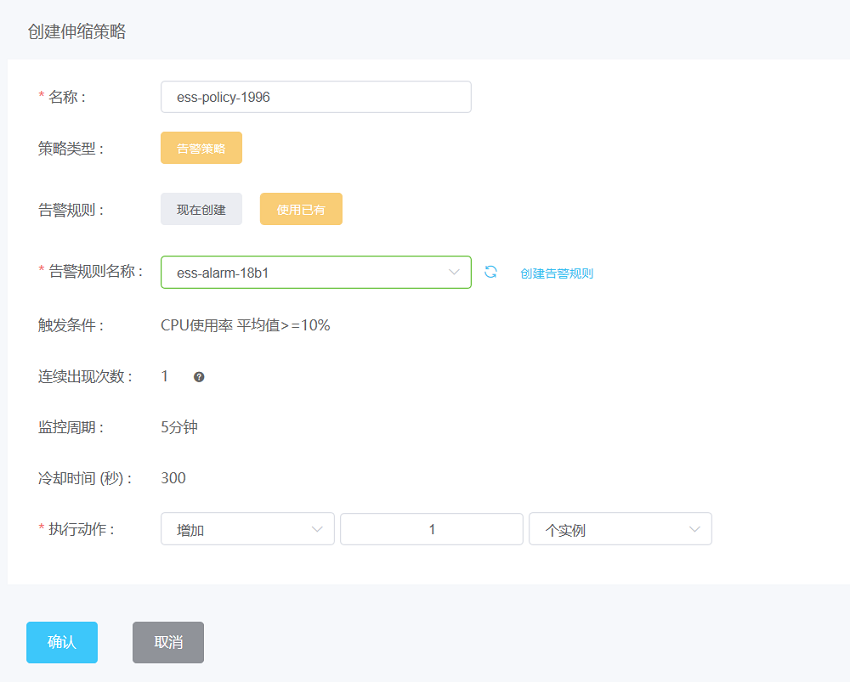The width and height of the screenshot is (850, 682).
Task: Choose the 告警策略 policy type
Action: coord(201,148)
